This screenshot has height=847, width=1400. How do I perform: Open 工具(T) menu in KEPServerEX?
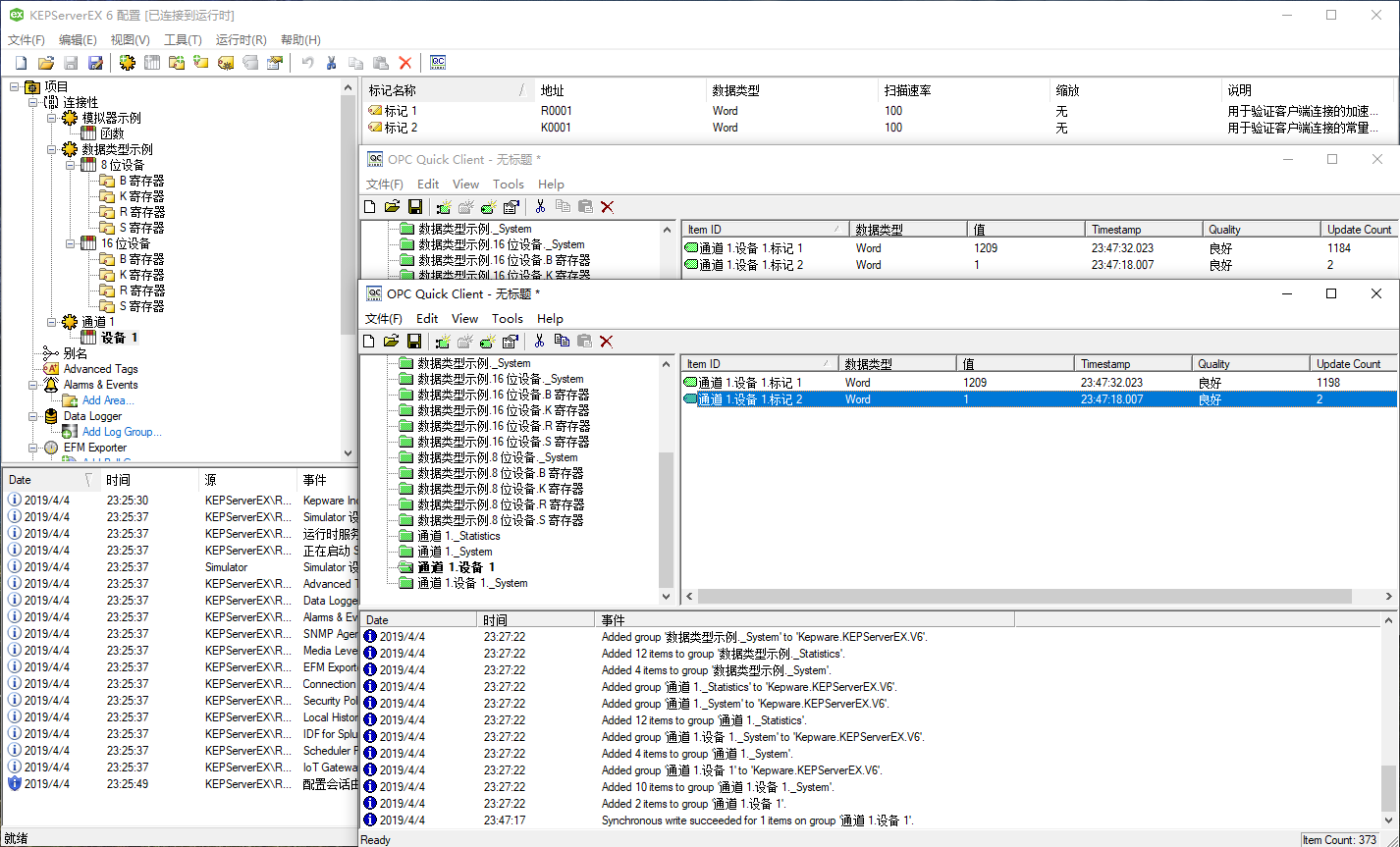click(183, 40)
